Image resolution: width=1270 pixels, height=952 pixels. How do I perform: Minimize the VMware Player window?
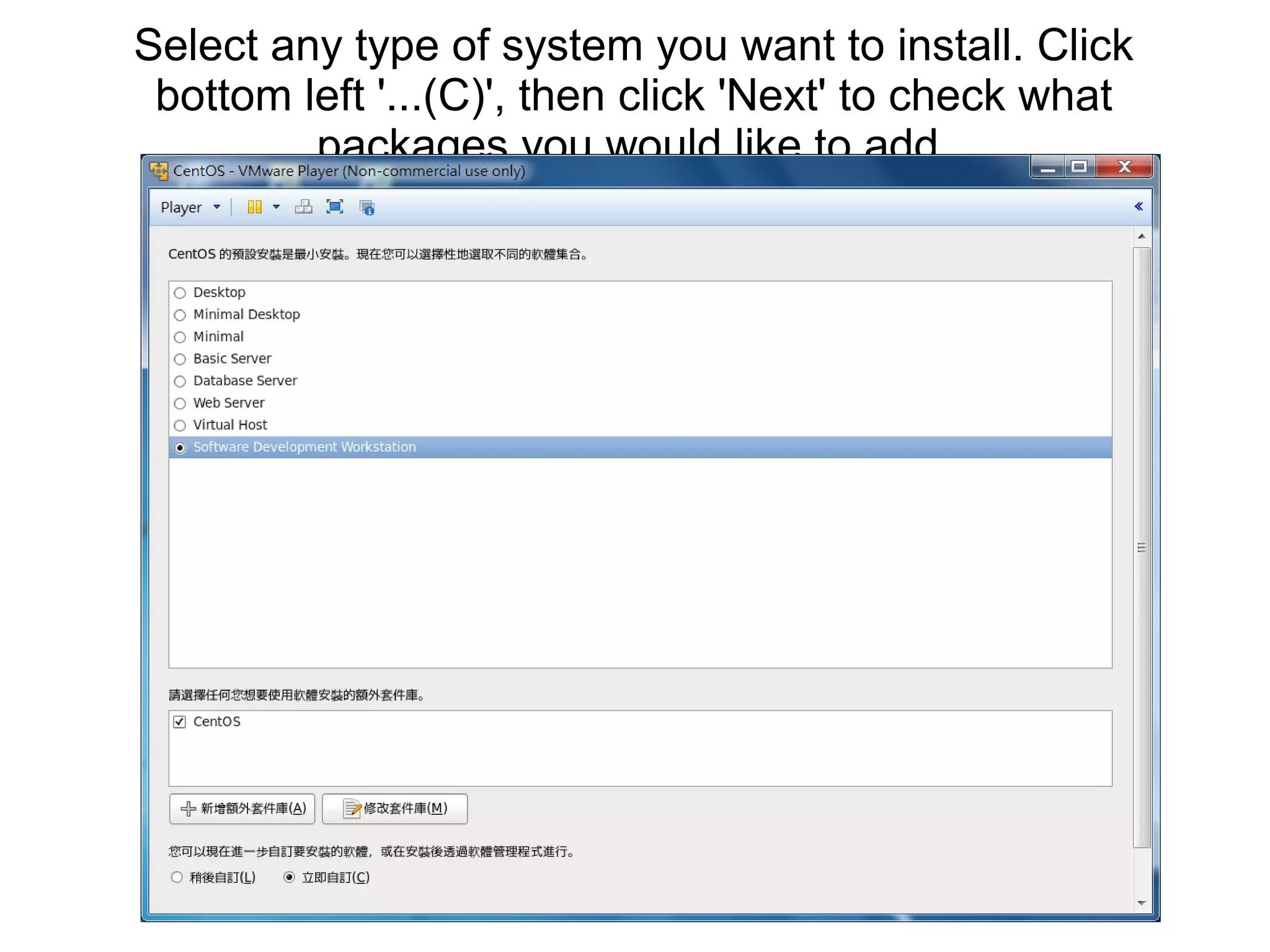[1047, 167]
